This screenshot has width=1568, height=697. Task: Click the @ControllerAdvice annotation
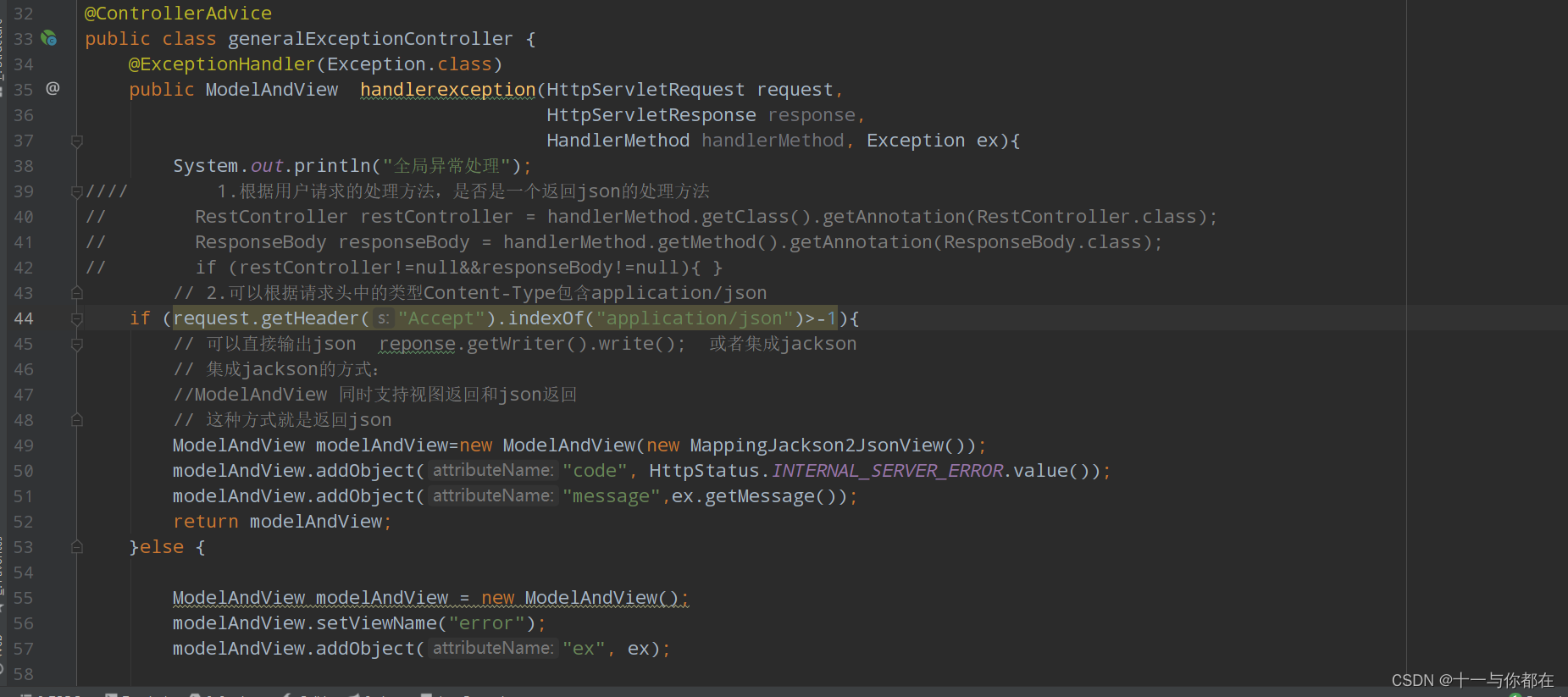[178, 14]
